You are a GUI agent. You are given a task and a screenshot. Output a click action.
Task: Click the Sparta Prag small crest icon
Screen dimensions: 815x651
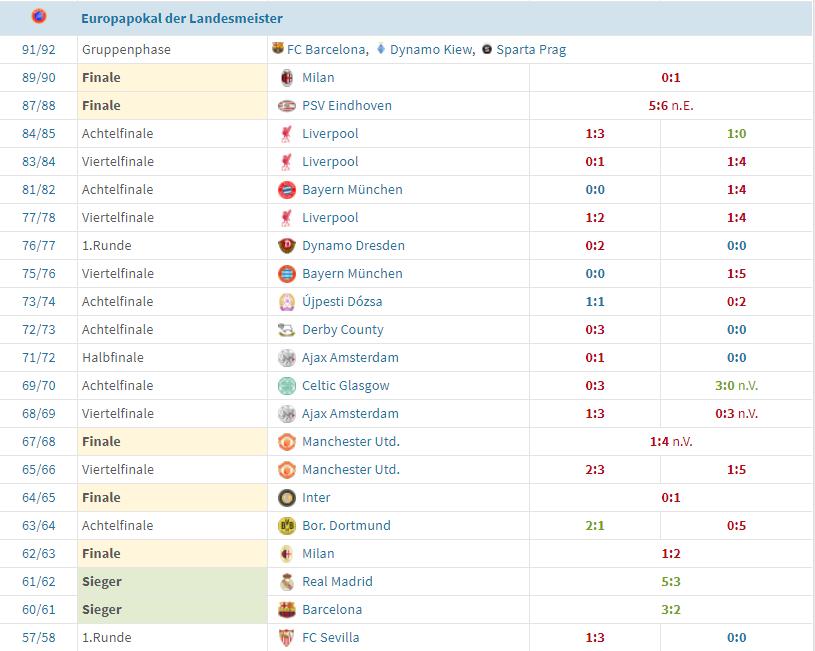(487, 49)
